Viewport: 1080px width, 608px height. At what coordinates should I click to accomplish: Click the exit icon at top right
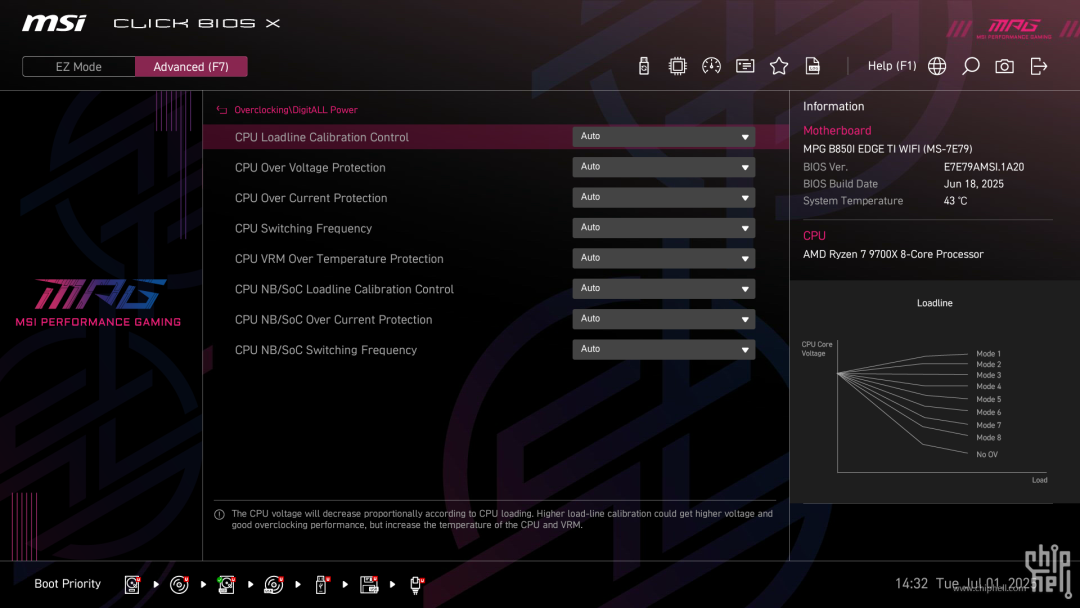tap(1039, 66)
